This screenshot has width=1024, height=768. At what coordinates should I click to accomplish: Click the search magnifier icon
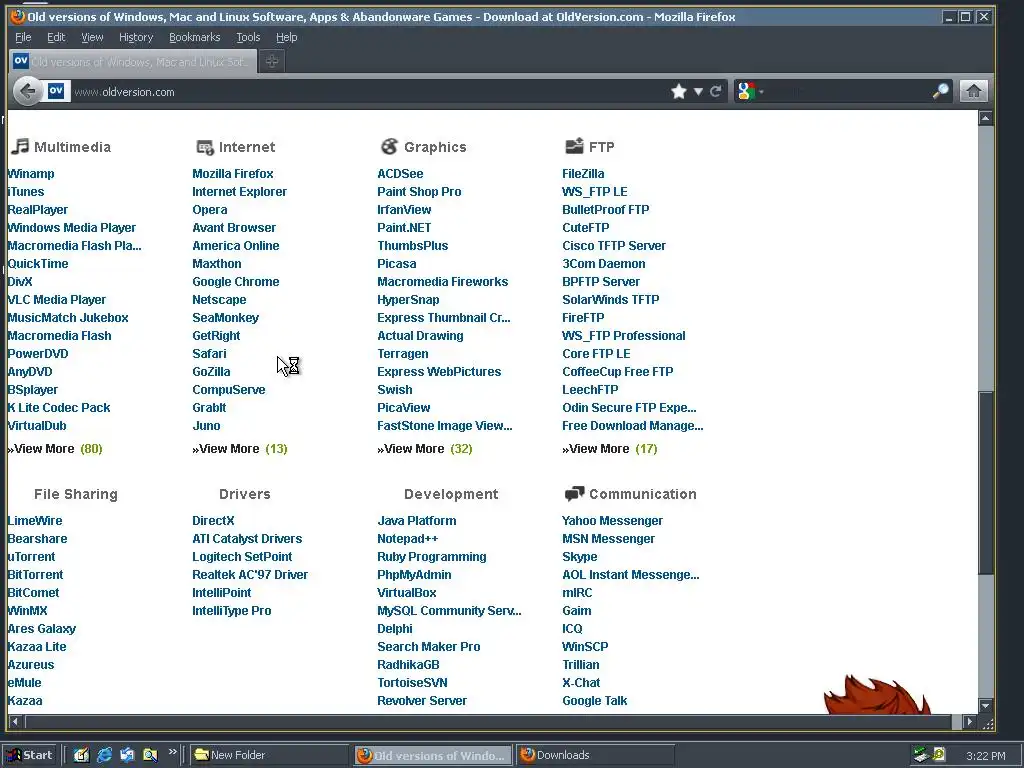[940, 91]
